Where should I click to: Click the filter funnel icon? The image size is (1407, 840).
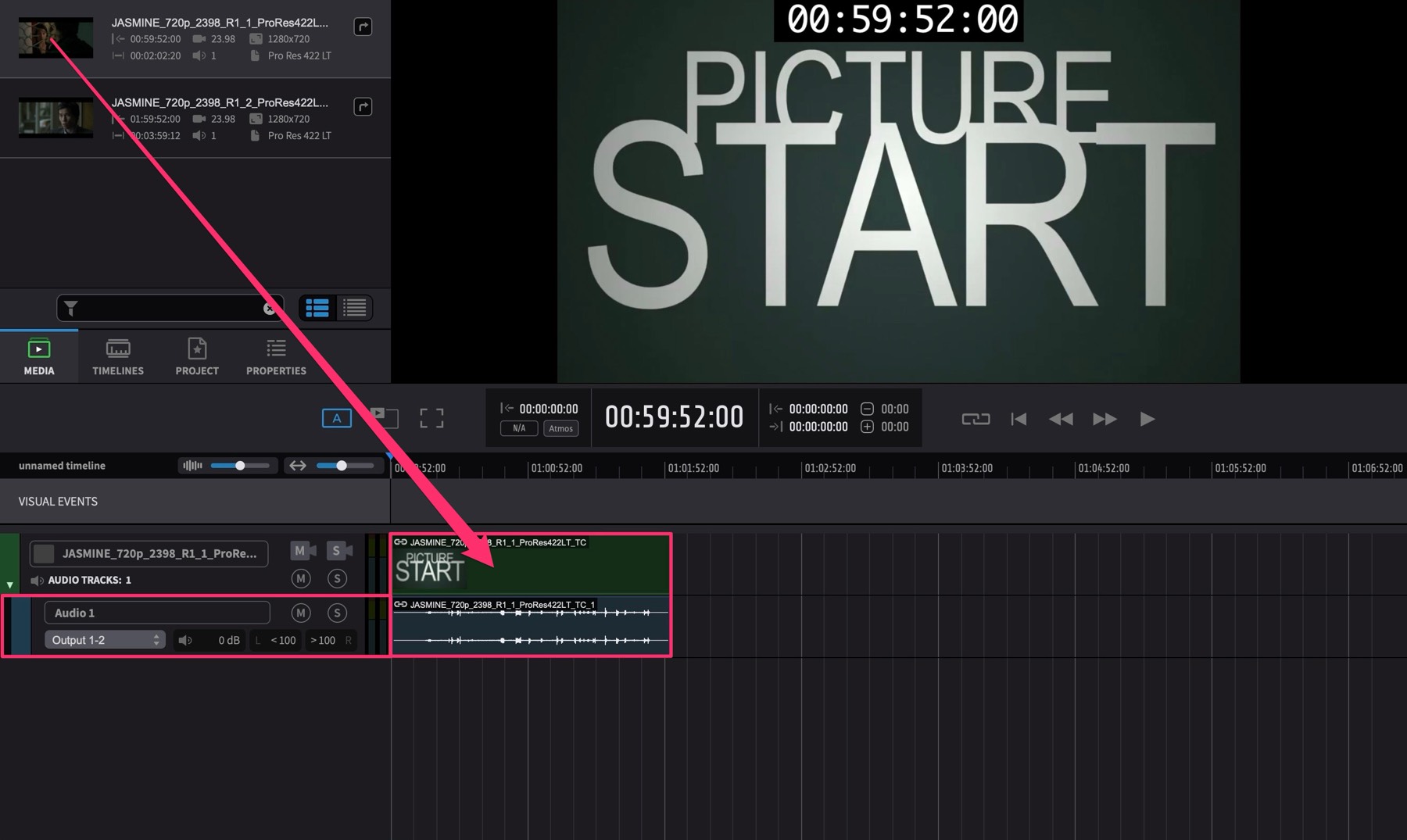[x=70, y=309]
